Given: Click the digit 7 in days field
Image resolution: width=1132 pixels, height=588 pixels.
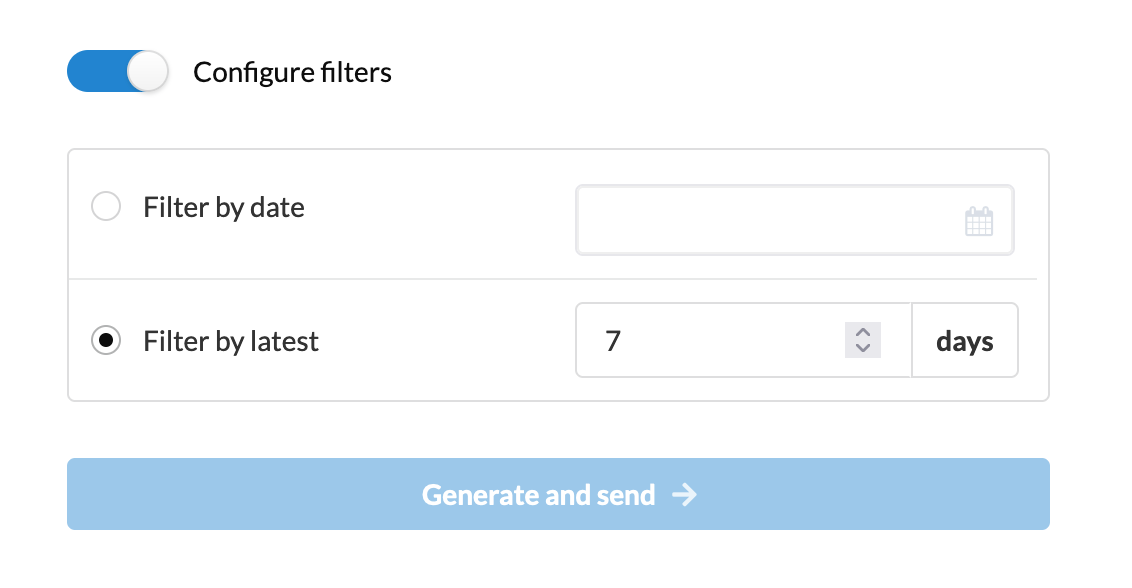Looking at the screenshot, I should pyautogui.click(x=613, y=341).
